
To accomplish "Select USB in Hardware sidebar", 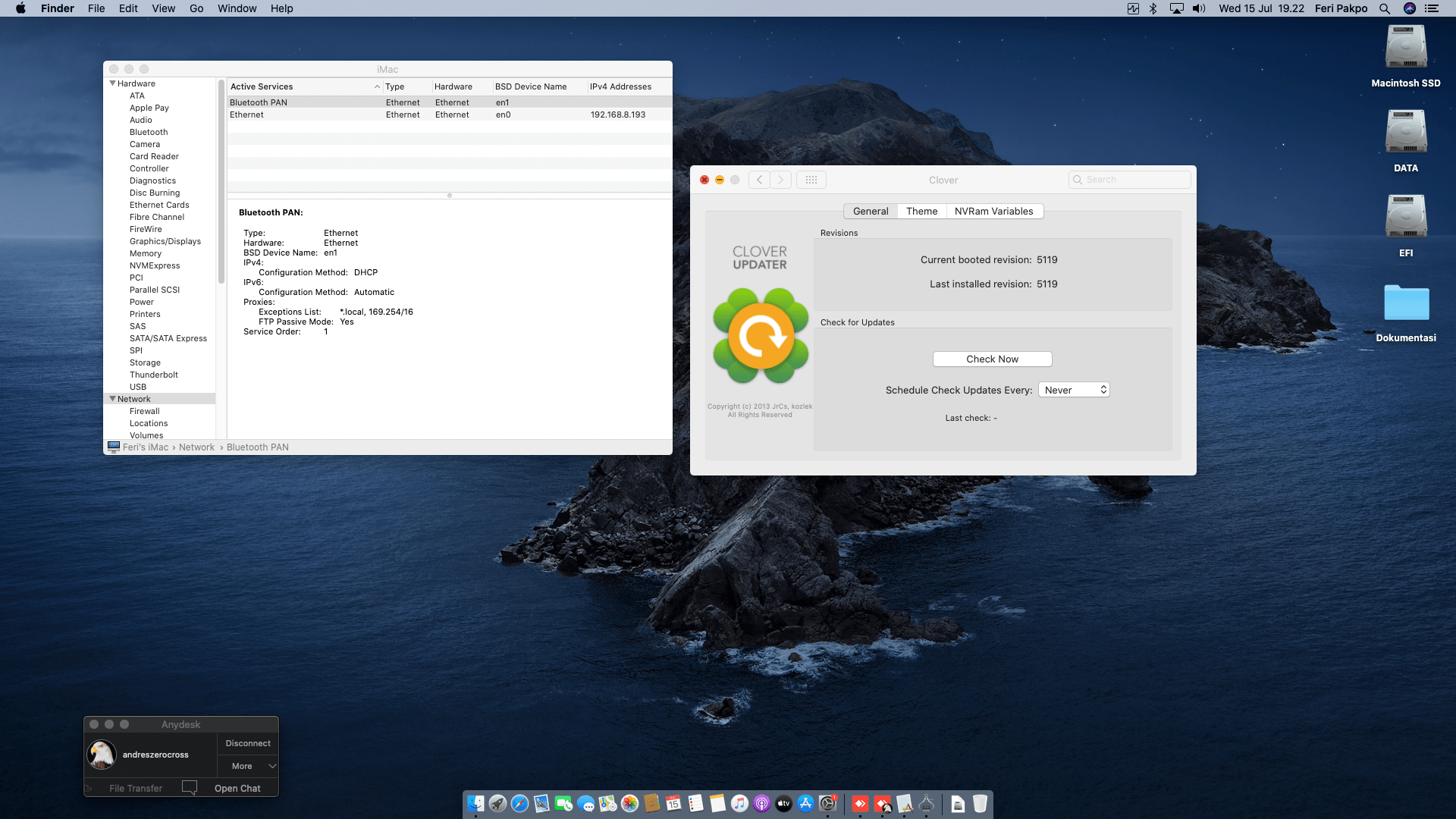I will click(x=138, y=387).
